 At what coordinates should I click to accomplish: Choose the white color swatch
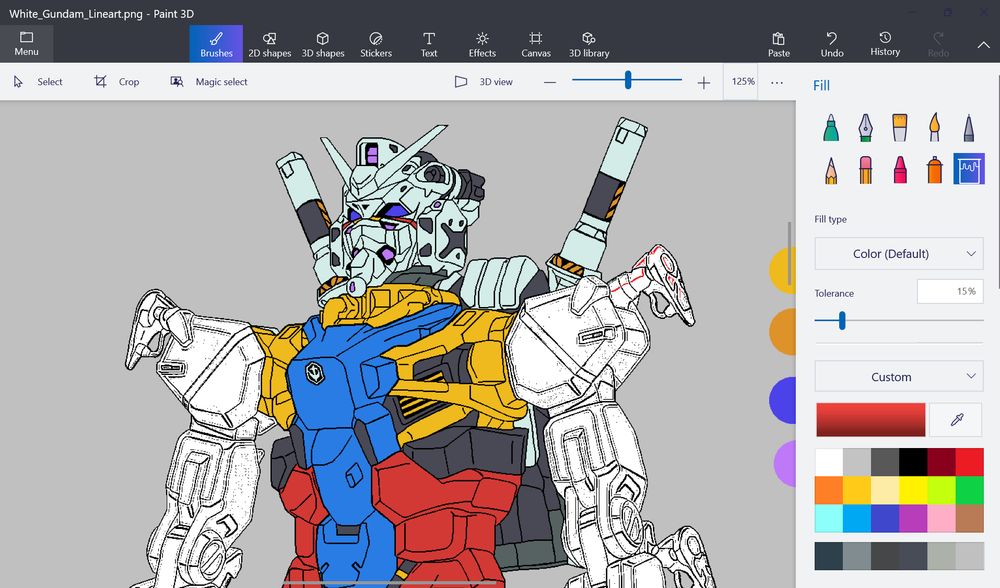pyautogui.click(x=828, y=462)
